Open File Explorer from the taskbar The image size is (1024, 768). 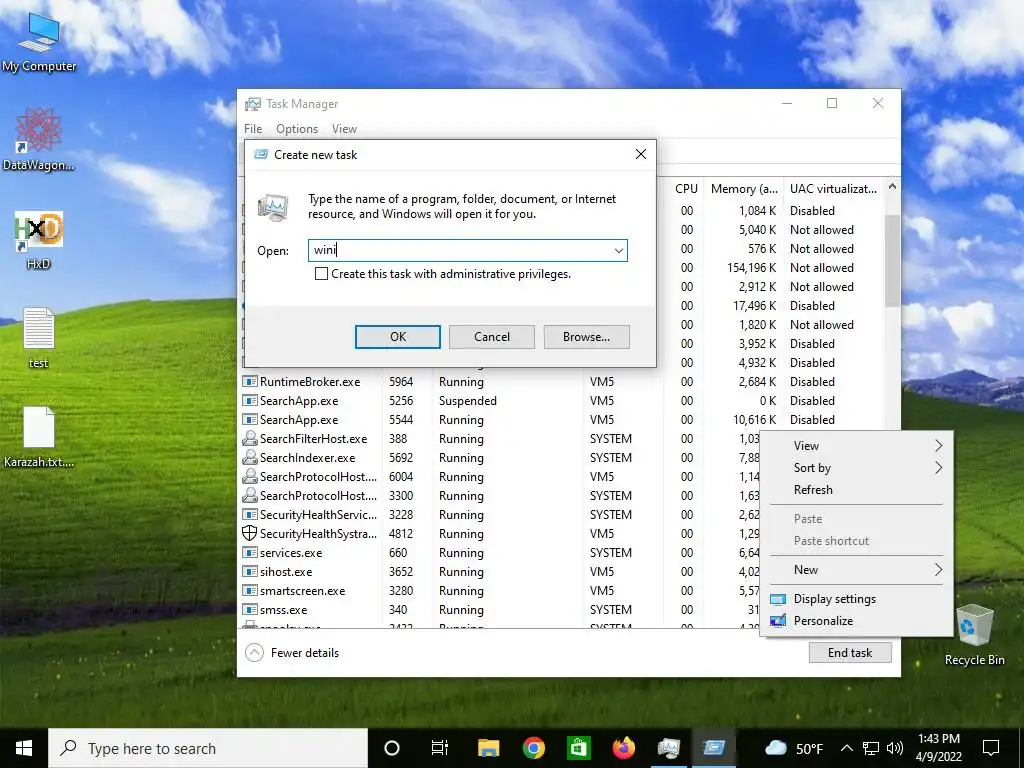488,748
